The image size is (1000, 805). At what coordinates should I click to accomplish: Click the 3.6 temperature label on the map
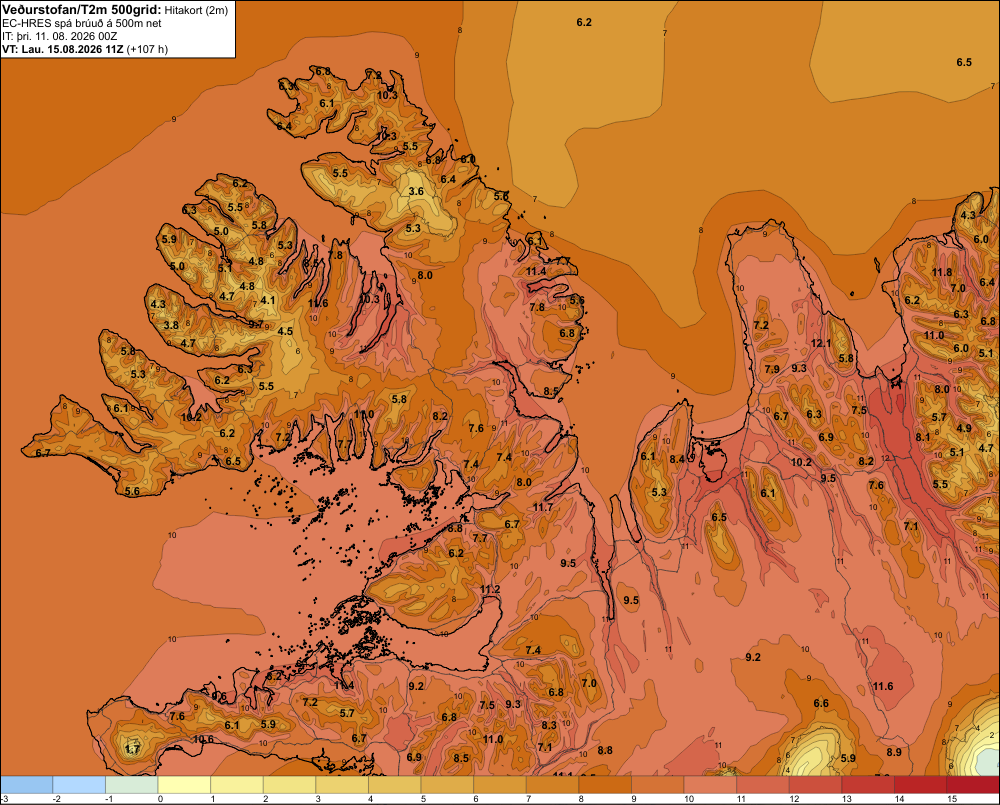click(x=416, y=191)
